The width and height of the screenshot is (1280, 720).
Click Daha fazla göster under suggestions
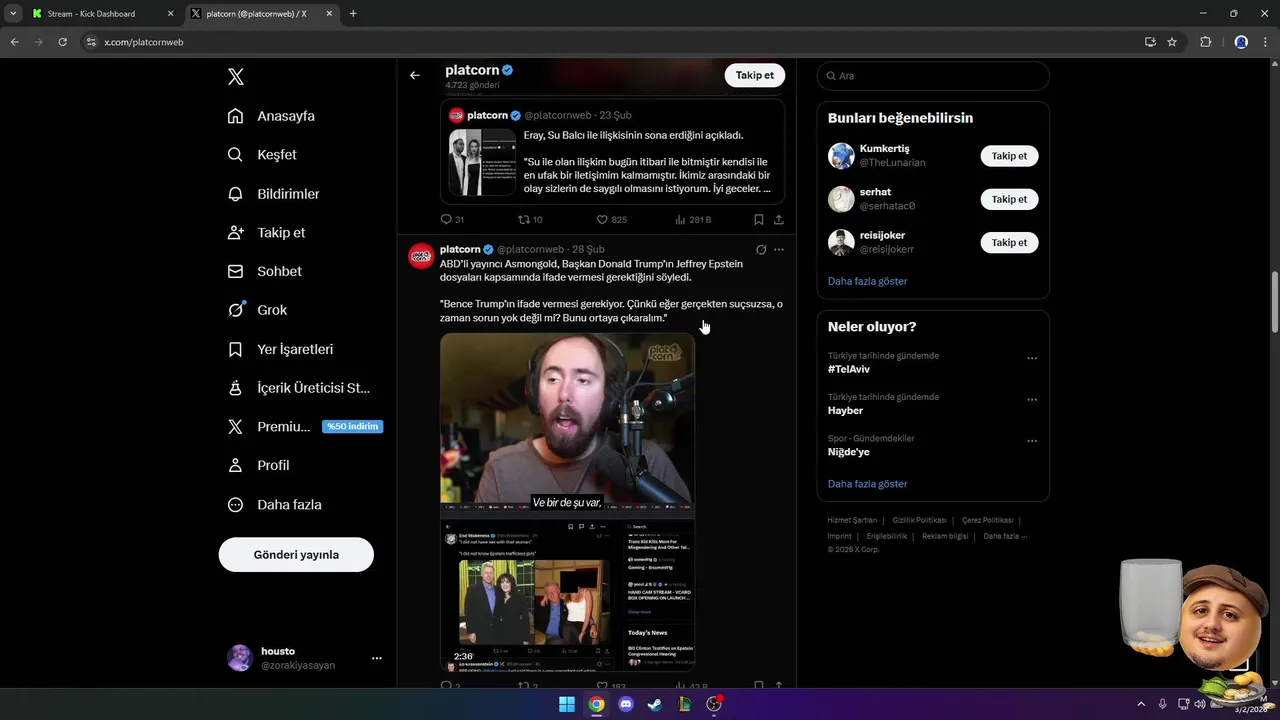[867, 282]
